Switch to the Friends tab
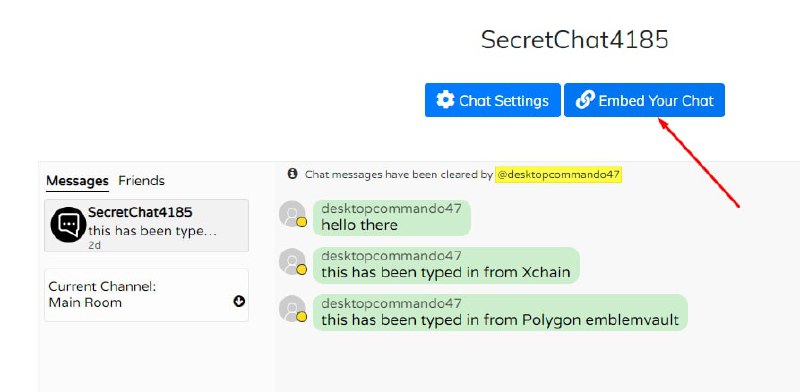This screenshot has width=800, height=392. click(141, 181)
